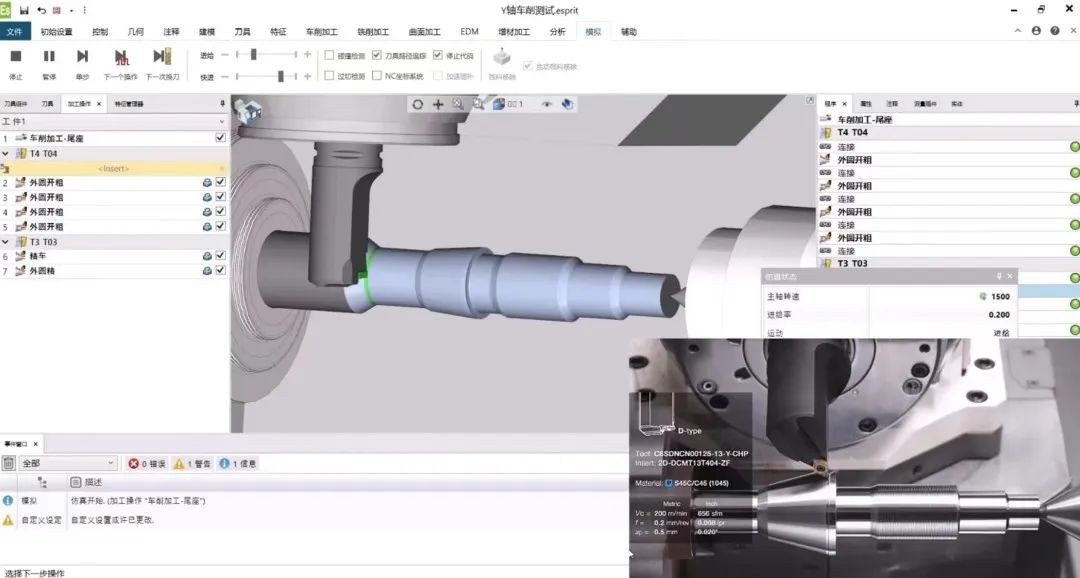Enable the 碰撞检测 collision detection checkbox
This screenshot has height=578, width=1080.
[330, 55]
